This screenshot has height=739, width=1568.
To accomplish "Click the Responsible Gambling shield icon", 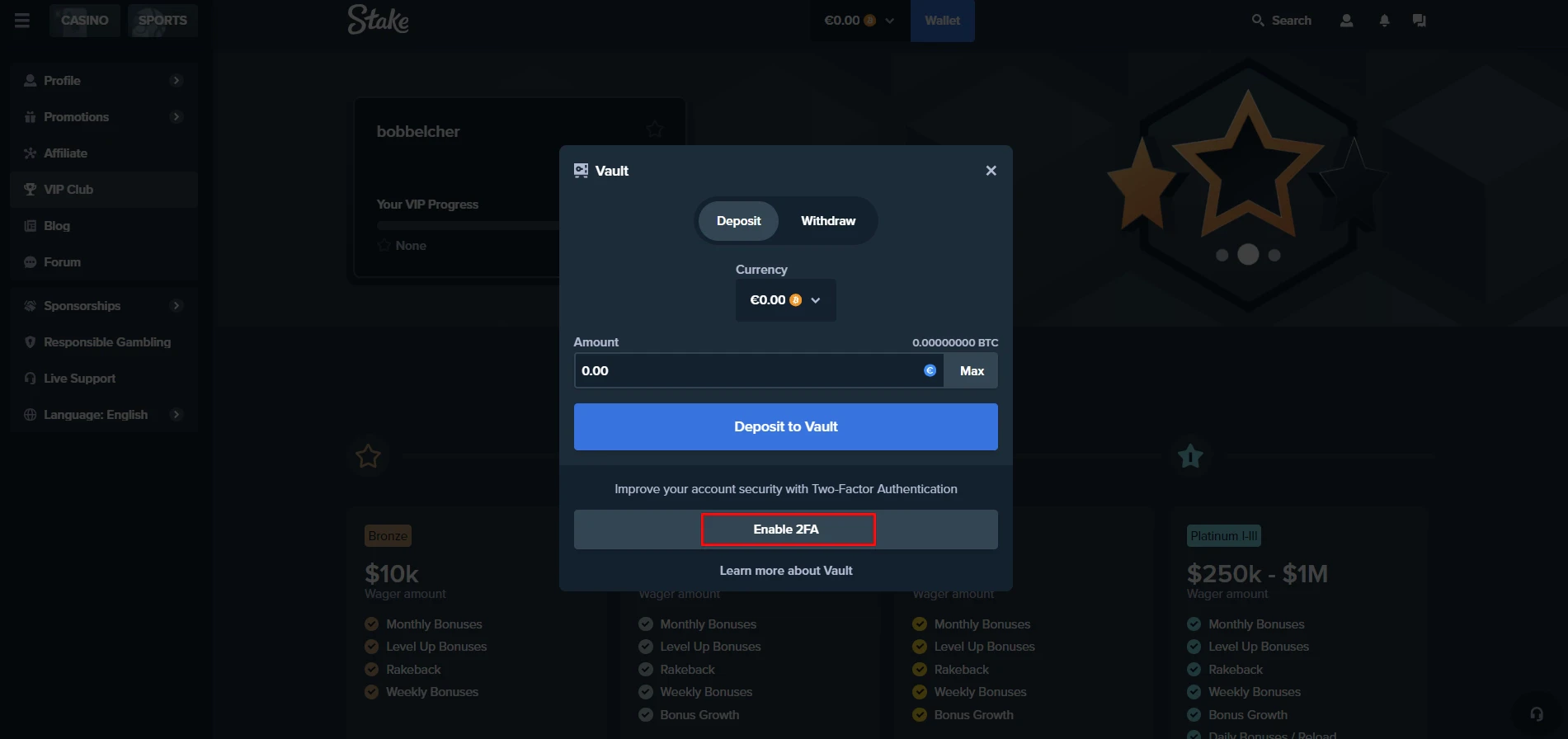I will click(31, 341).
